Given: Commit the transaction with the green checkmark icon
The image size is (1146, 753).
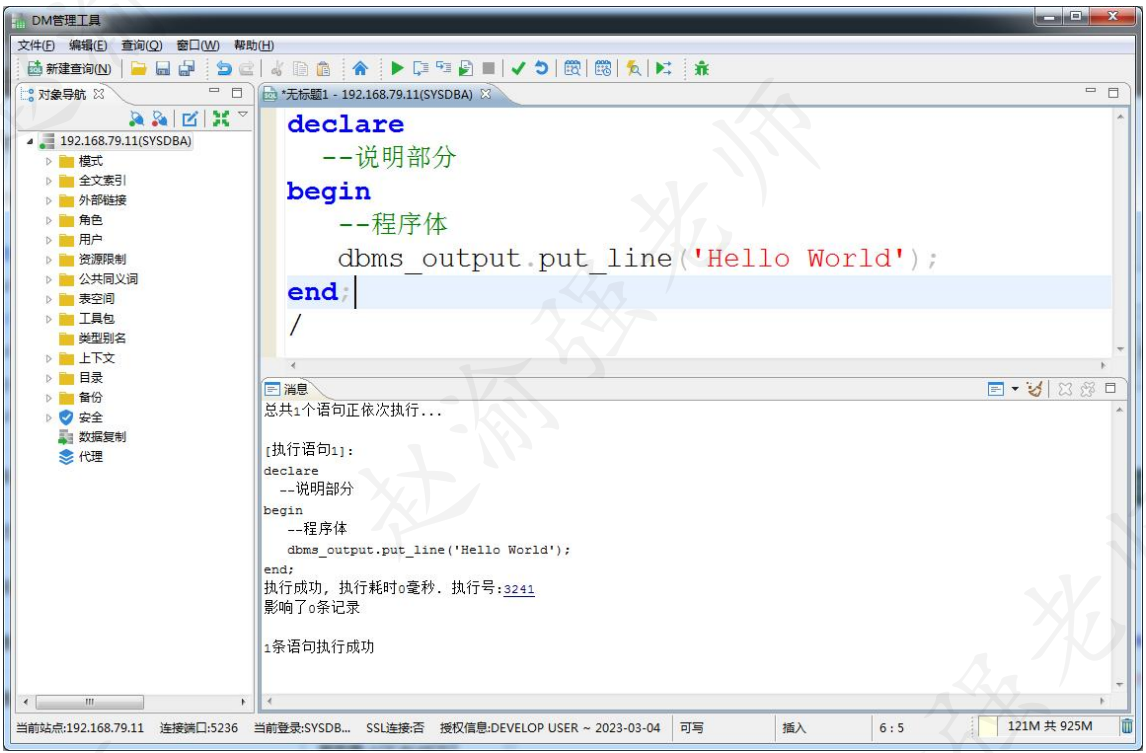Looking at the screenshot, I should pos(518,69).
